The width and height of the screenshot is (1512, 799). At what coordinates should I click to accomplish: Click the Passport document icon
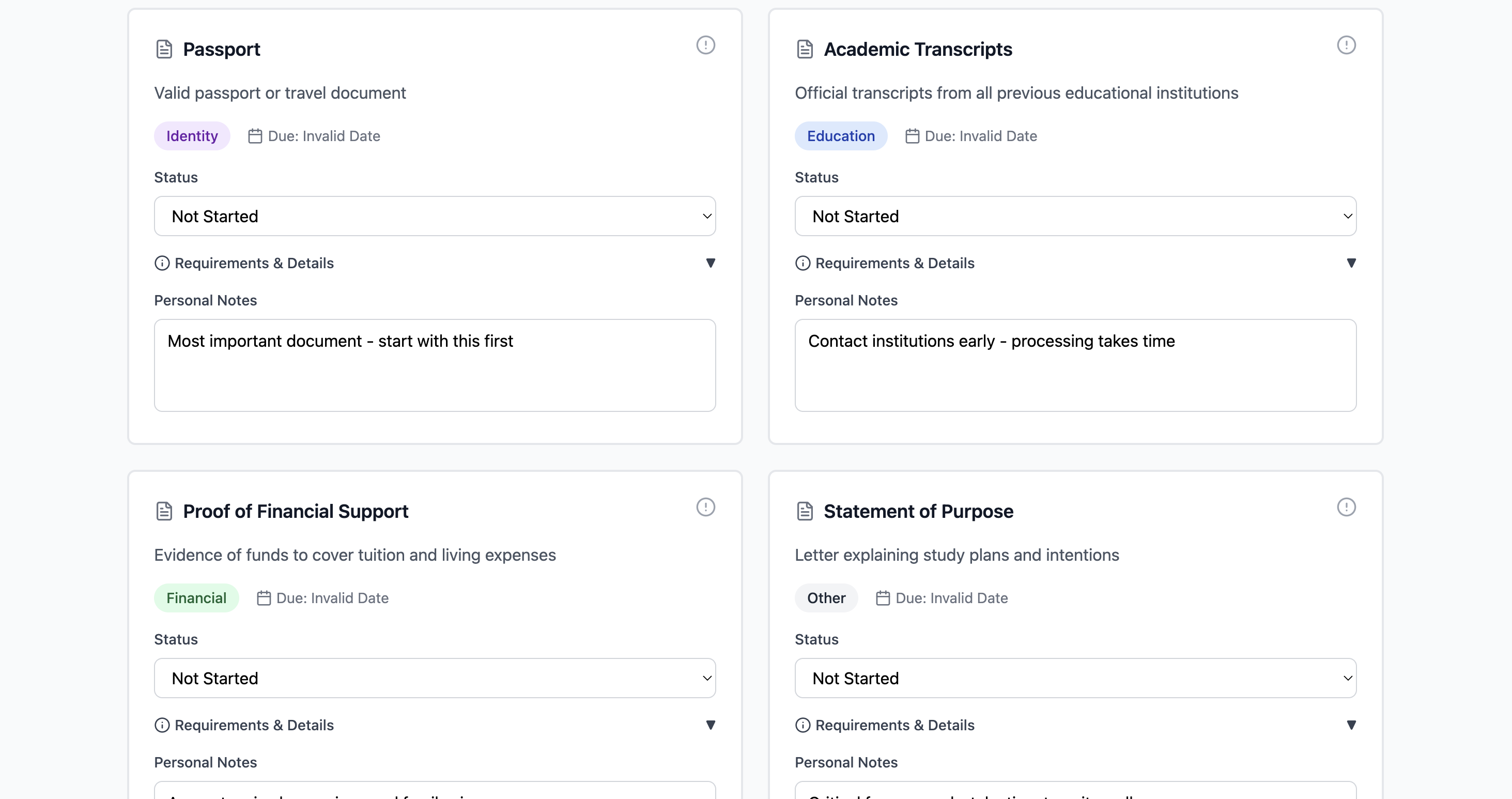[164, 49]
